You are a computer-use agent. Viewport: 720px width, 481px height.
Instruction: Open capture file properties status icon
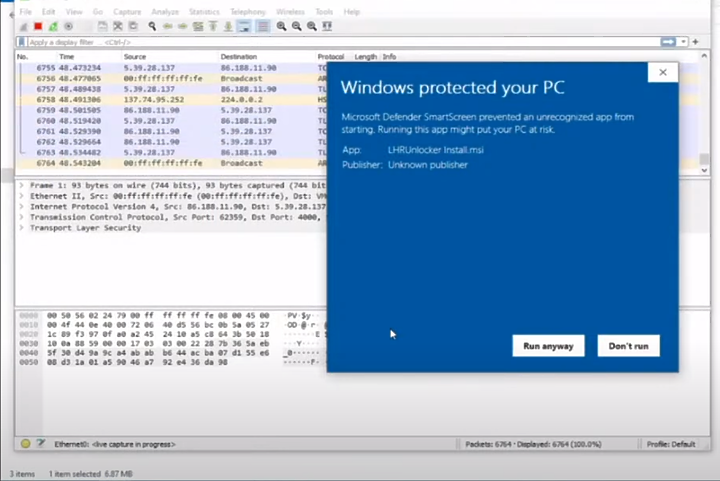tap(41, 443)
